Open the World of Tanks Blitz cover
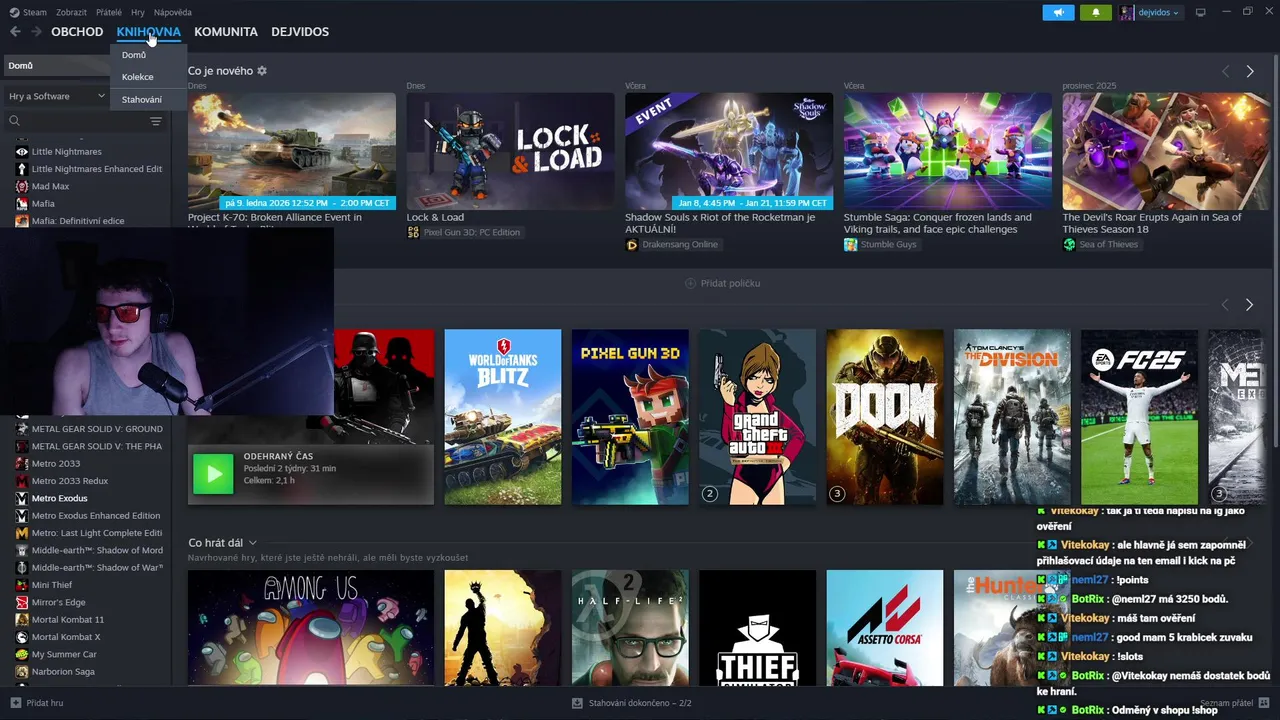The width and height of the screenshot is (1280, 720). point(503,417)
